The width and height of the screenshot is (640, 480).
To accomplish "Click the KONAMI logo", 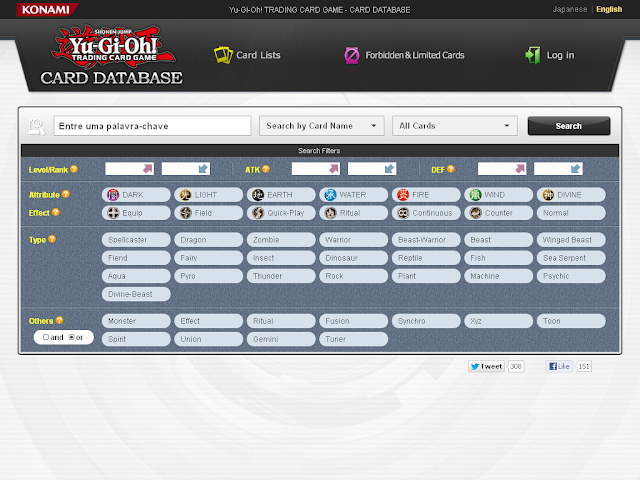I will [47, 9].
